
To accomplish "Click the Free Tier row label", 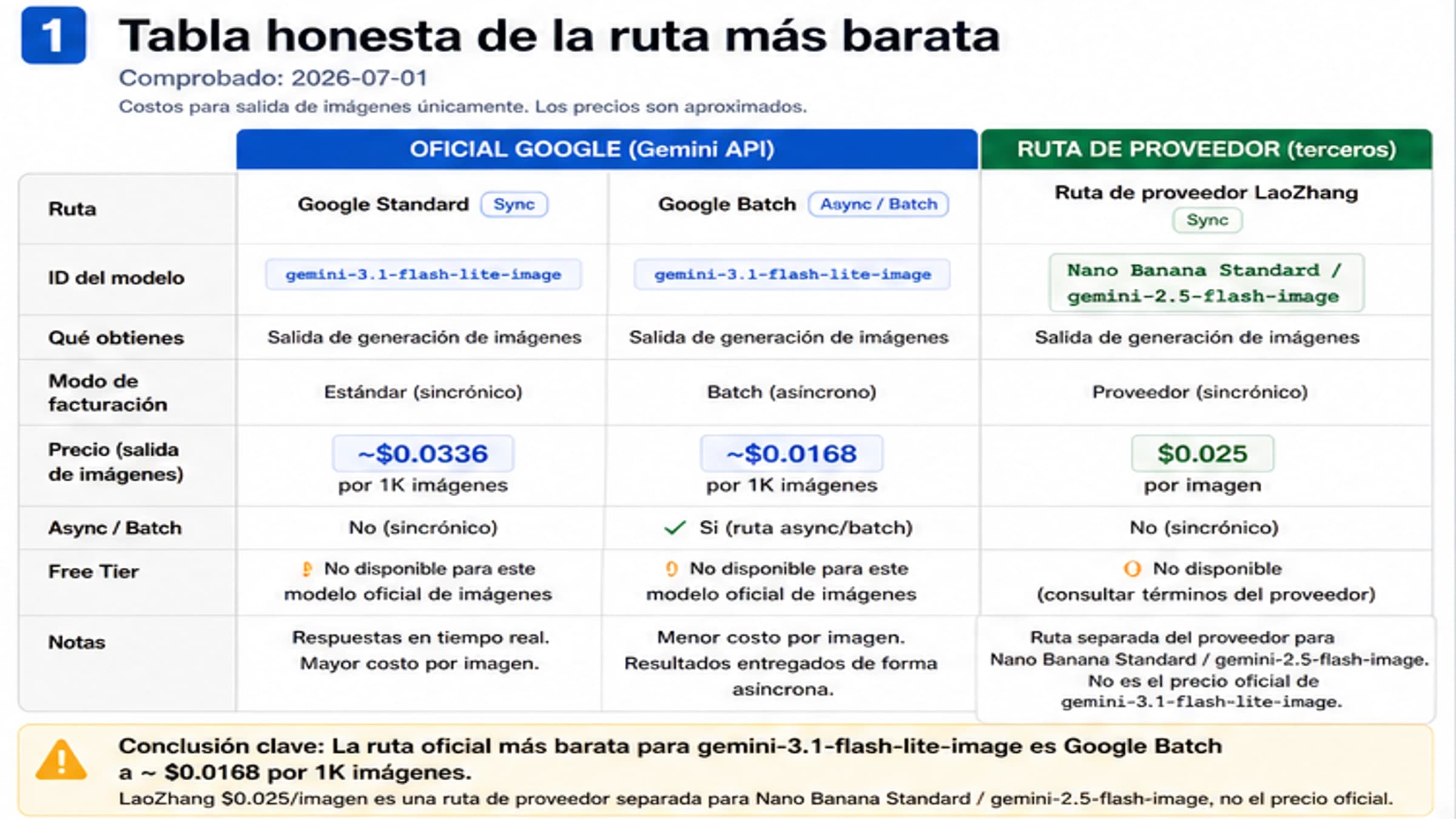I will click(93, 571).
